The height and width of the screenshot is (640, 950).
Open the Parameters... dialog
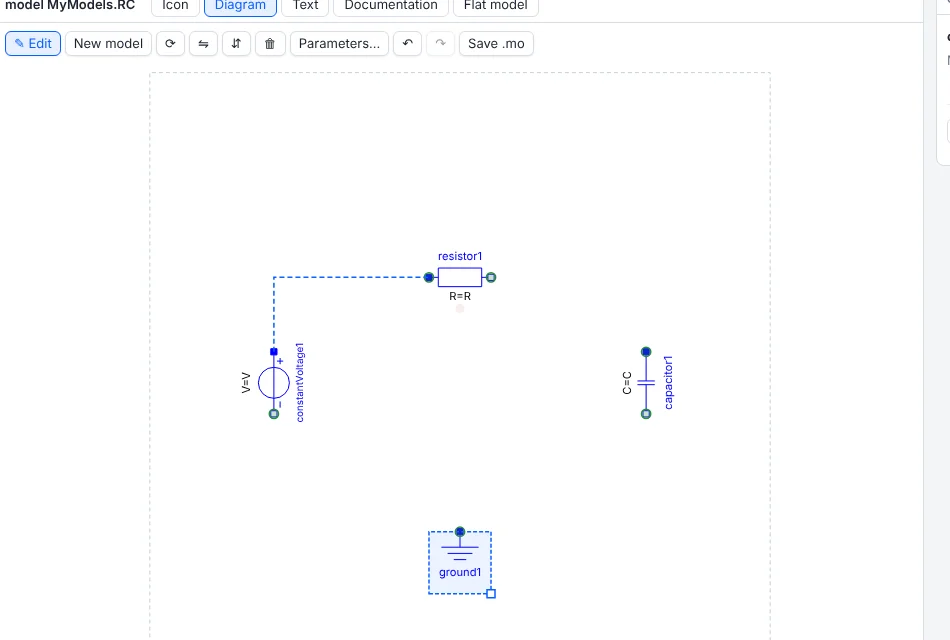339,44
